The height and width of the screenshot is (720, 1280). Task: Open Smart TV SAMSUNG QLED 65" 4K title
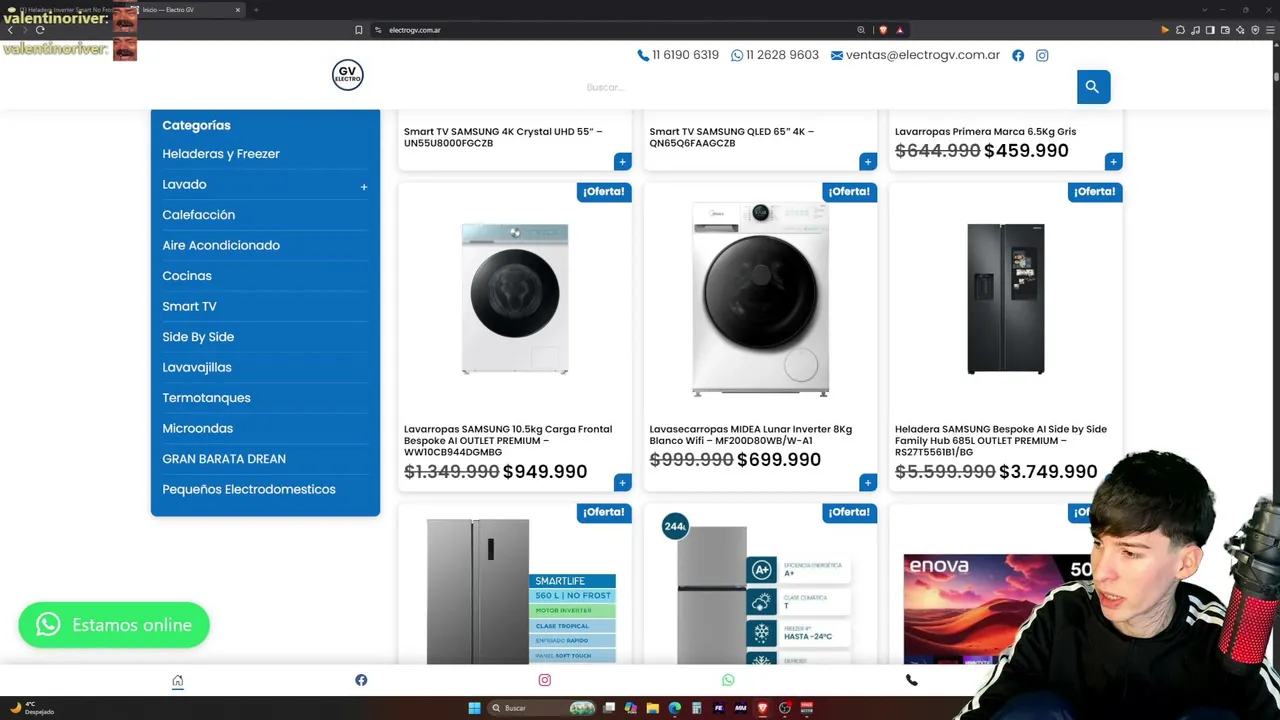pos(732,137)
